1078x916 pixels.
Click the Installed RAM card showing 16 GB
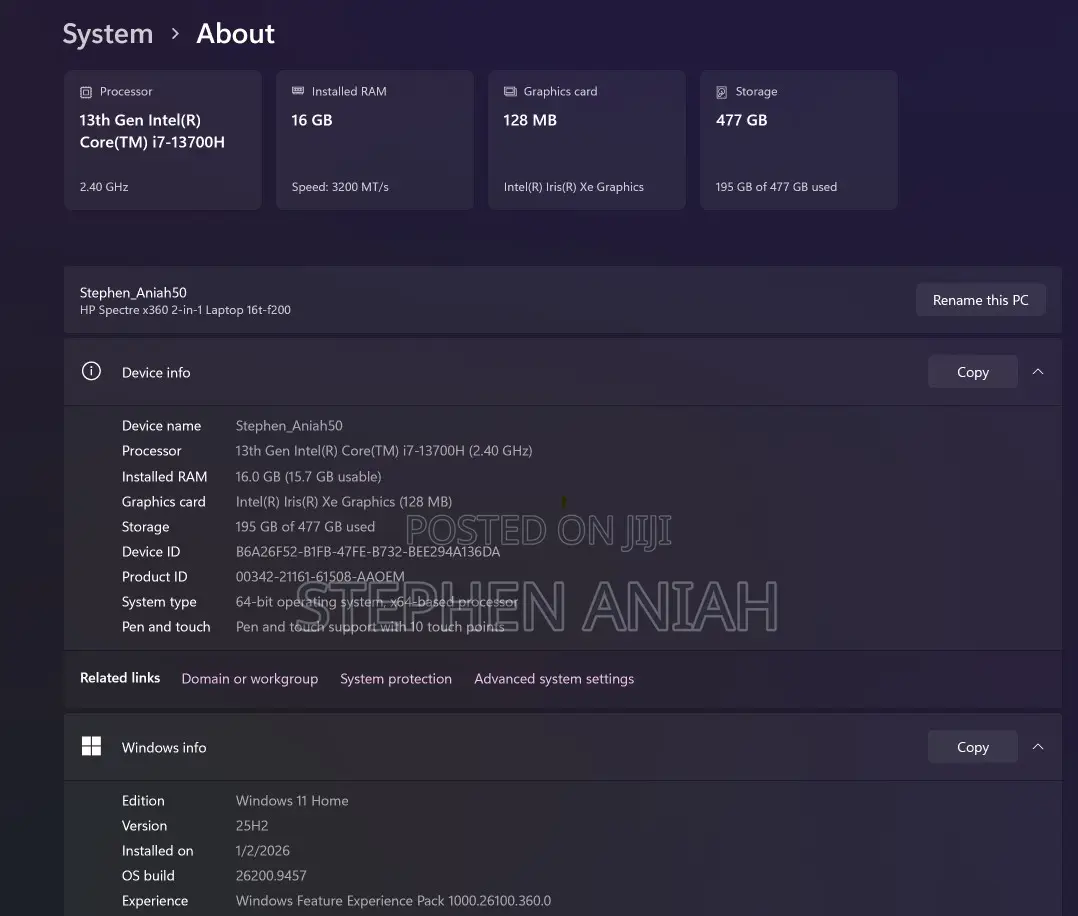coord(375,140)
